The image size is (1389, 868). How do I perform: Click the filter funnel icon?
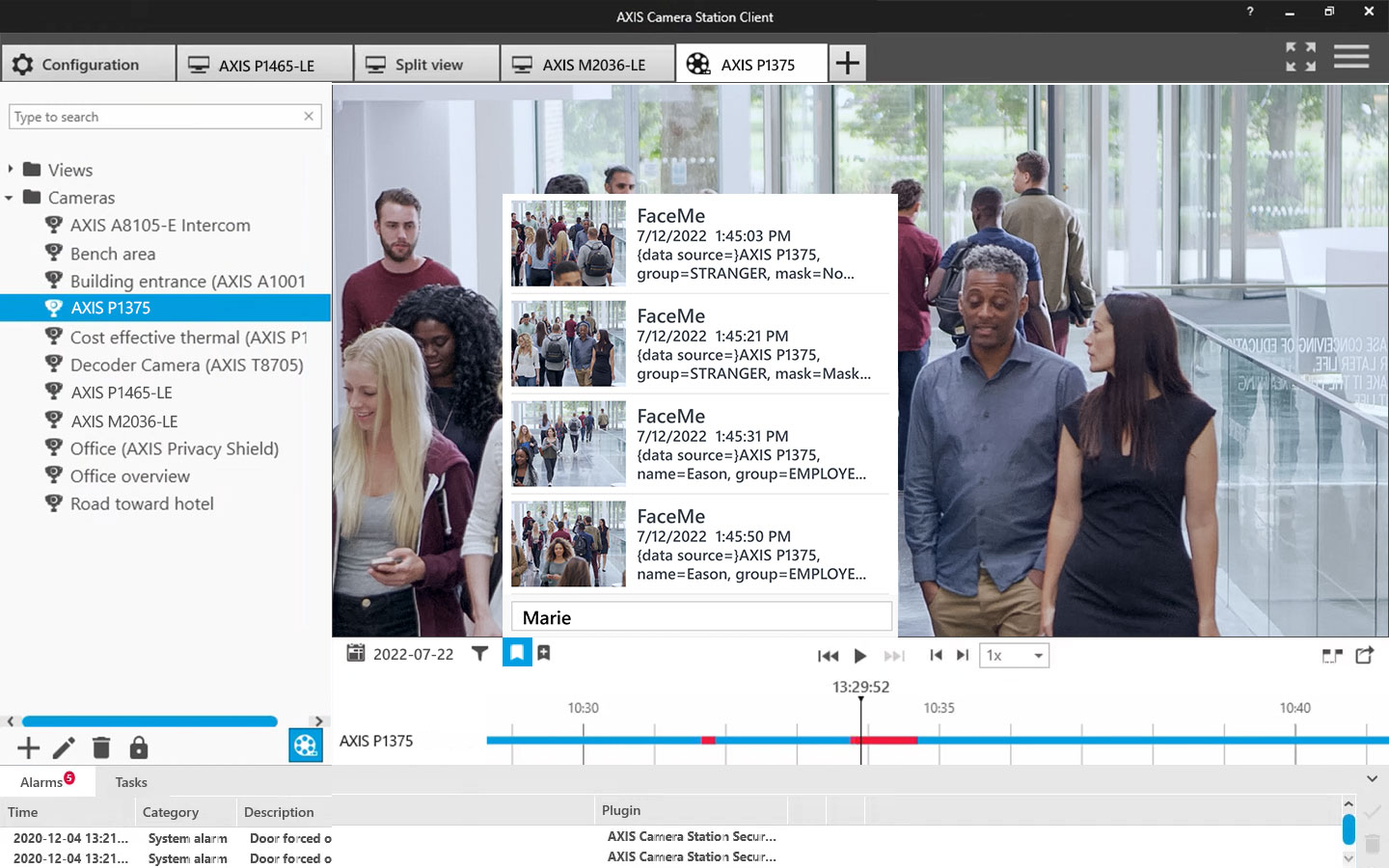pos(479,654)
